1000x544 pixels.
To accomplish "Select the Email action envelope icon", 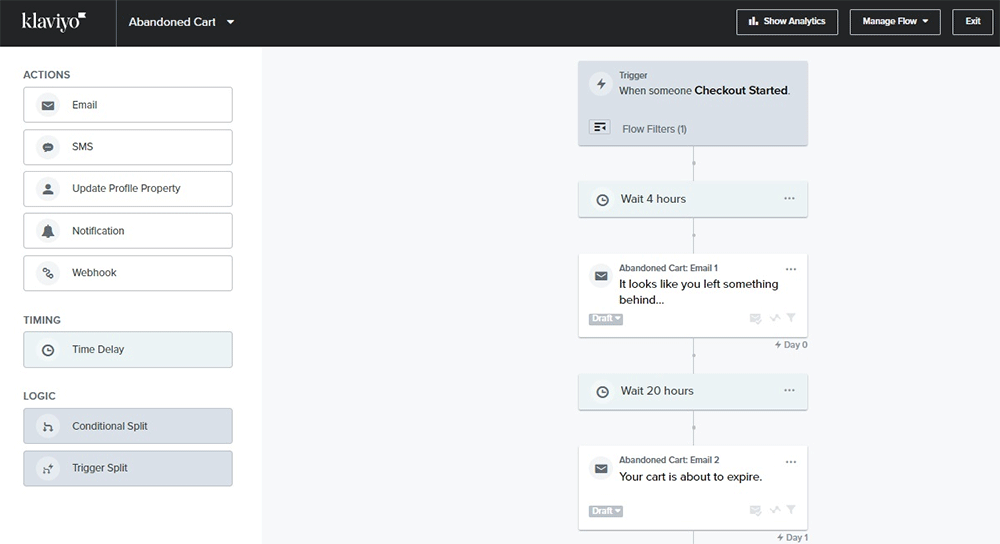I will [48, 105].
